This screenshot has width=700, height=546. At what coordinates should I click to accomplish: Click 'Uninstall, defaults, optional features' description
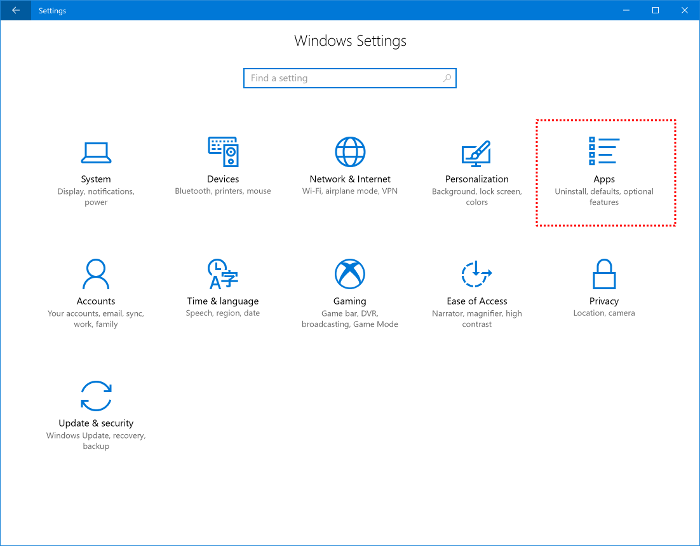click(604, 197)
